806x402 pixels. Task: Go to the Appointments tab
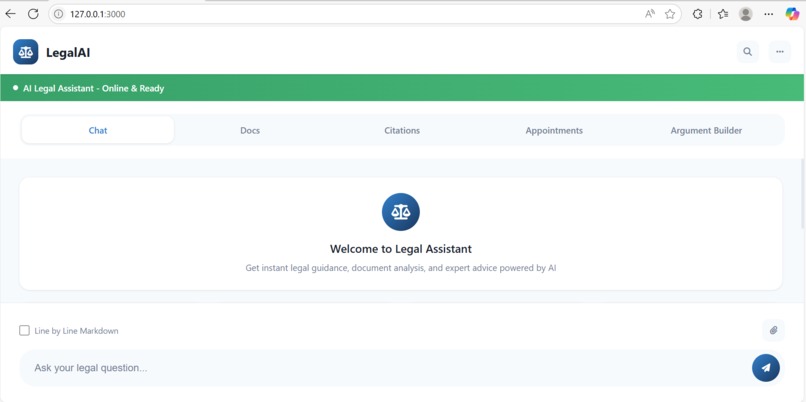554,130
